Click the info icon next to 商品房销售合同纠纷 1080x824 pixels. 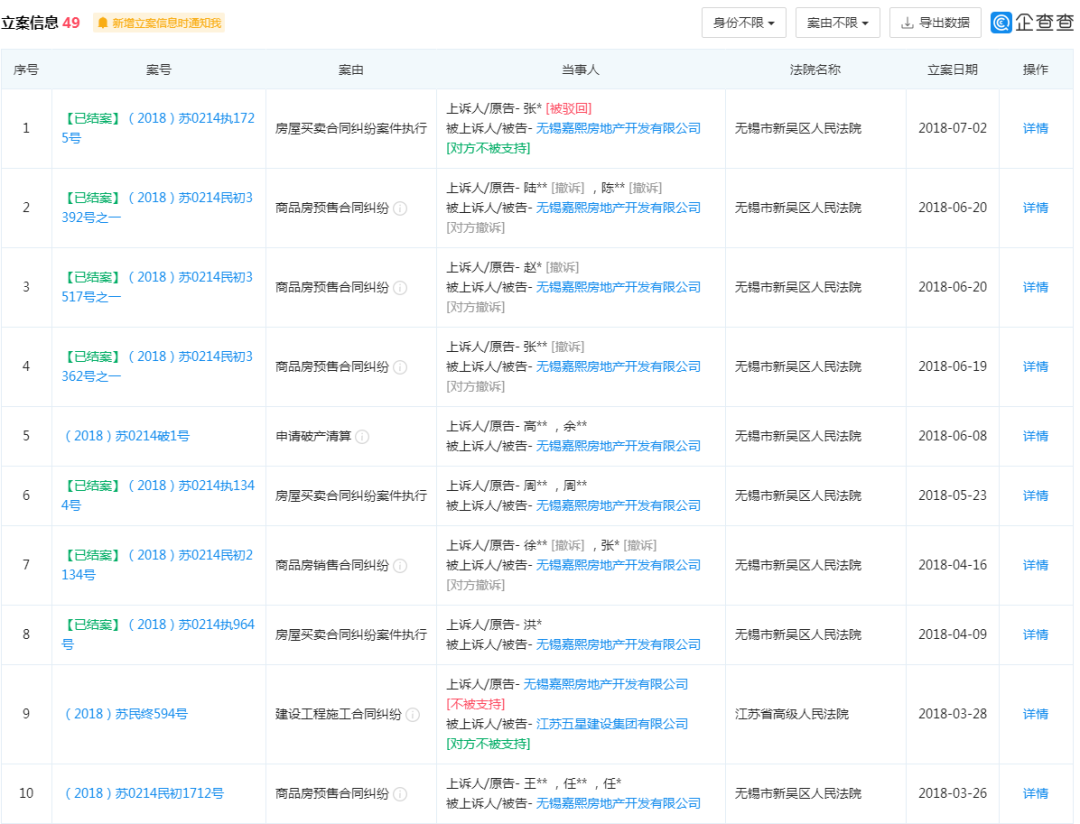pyautogui.click(x=399, y=566)
